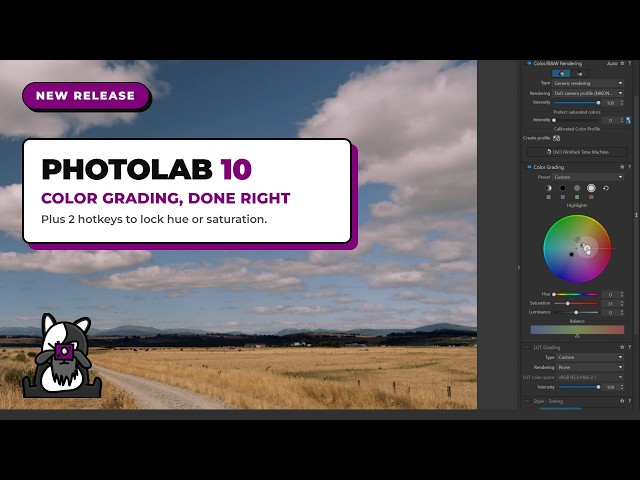Select the color rendering mode button
Screen dimensions: 640x480
pyautogui.click(x=561, y=73)
